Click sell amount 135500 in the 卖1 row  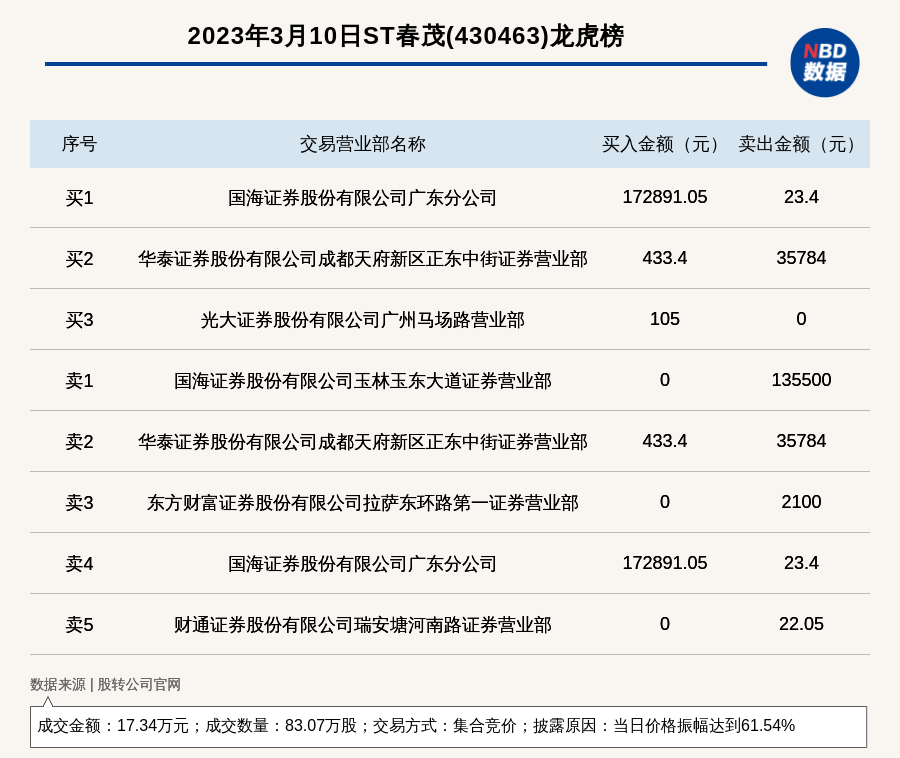tap(801, 380)
